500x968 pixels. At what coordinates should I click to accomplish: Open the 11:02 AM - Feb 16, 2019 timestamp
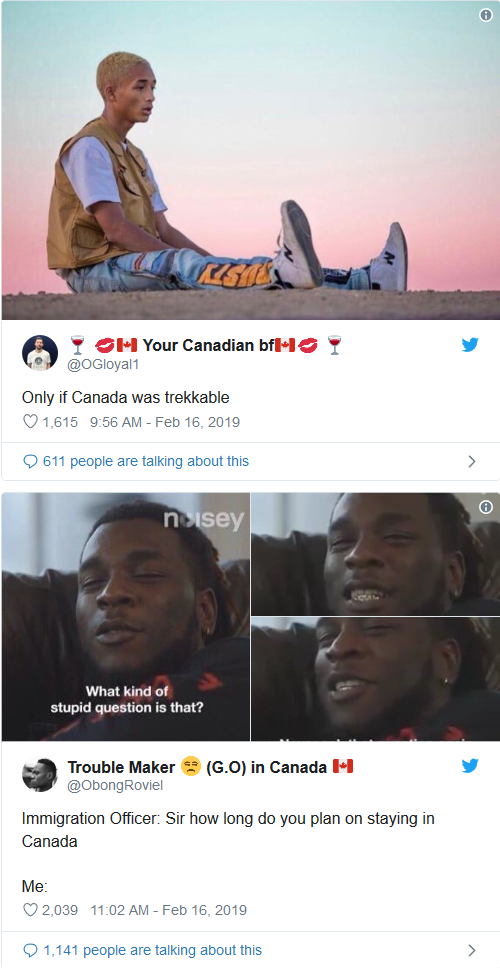(x=169, y=910)
